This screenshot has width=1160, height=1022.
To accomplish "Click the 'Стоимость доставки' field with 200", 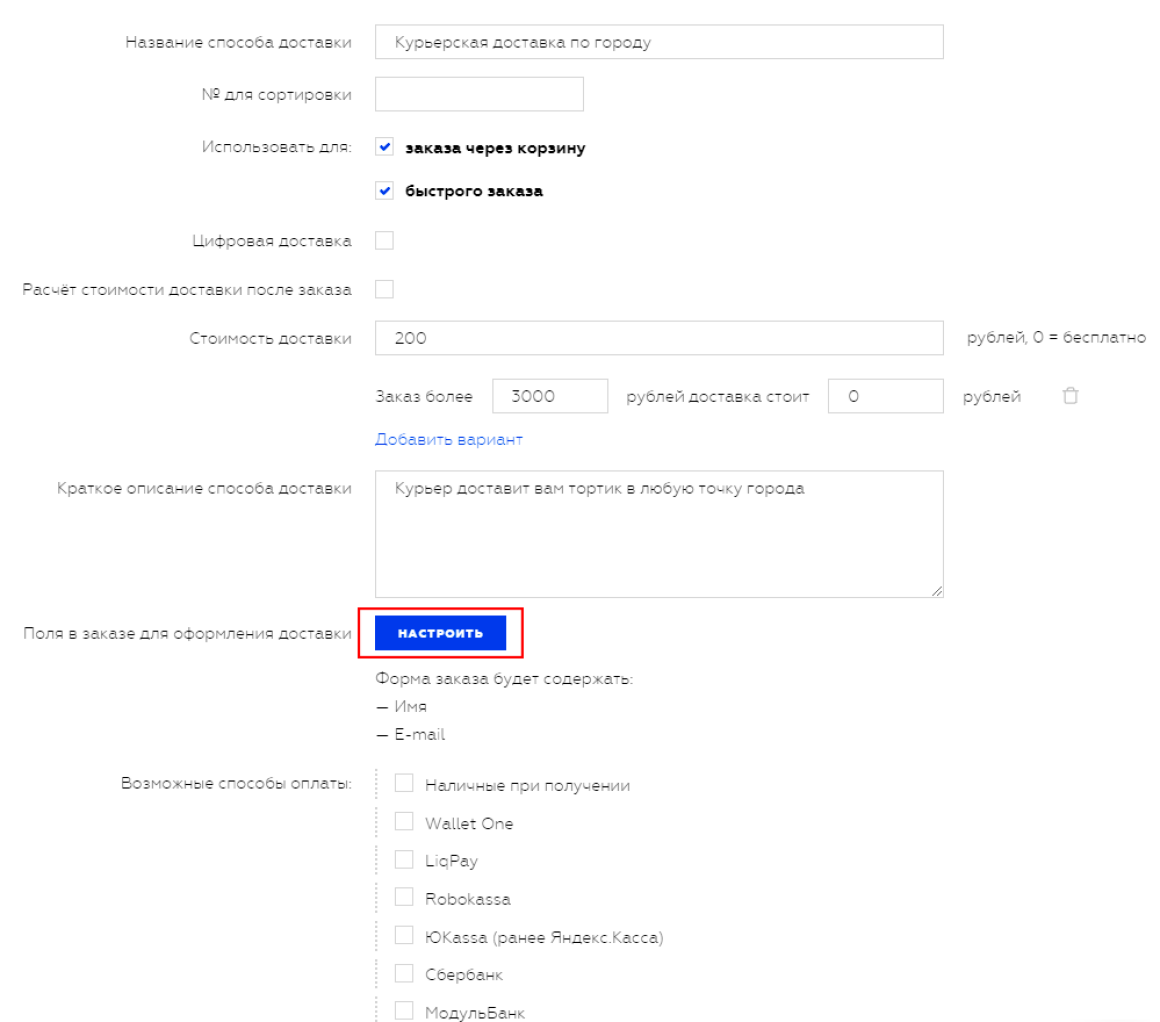I will 658,338.
